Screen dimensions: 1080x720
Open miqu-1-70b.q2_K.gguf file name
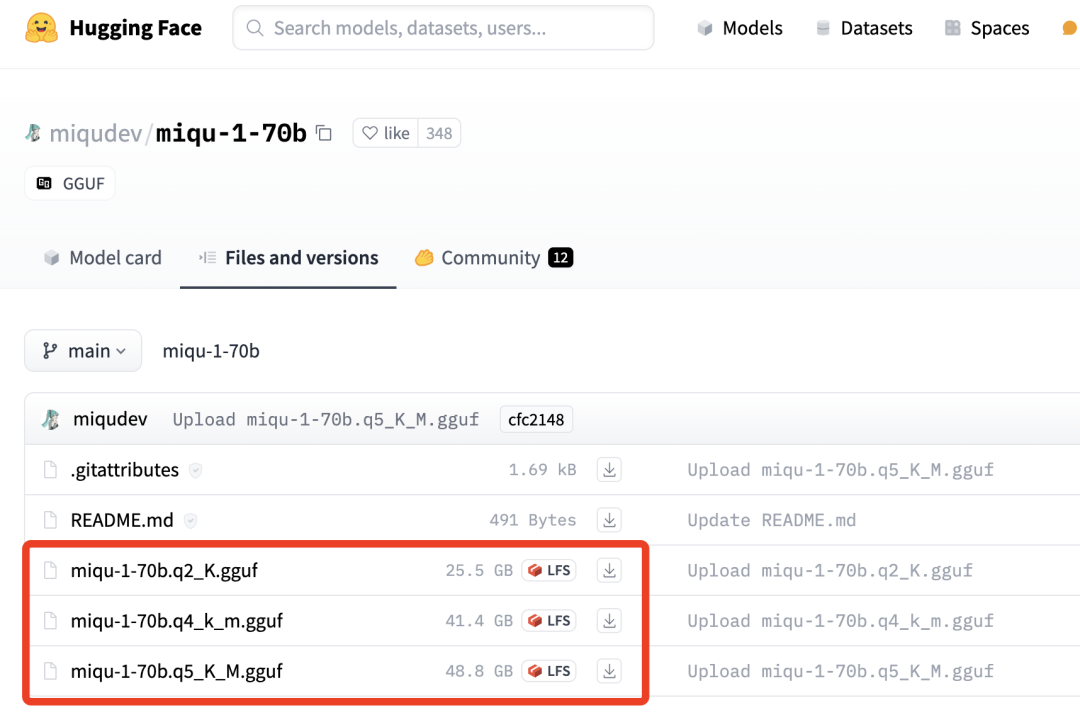tap(164, 570)
